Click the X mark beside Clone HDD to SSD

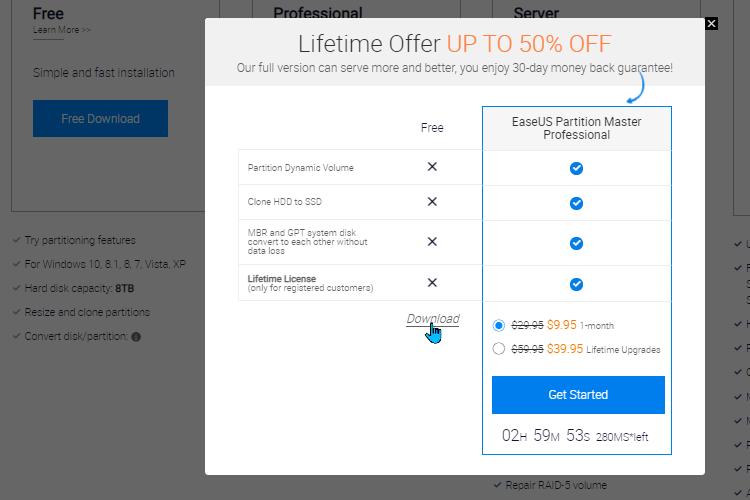[x=432, y=201]
